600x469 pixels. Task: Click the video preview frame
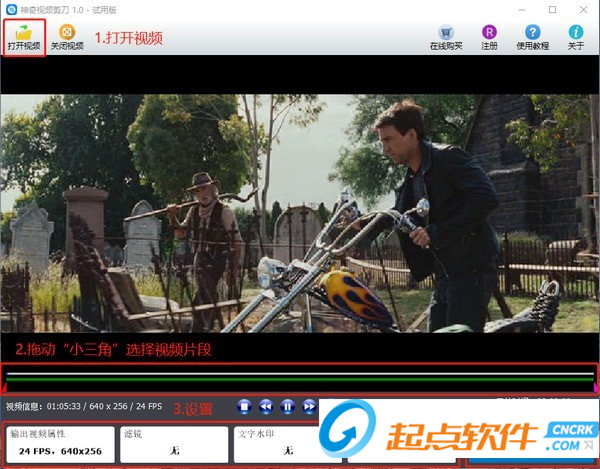300,213
